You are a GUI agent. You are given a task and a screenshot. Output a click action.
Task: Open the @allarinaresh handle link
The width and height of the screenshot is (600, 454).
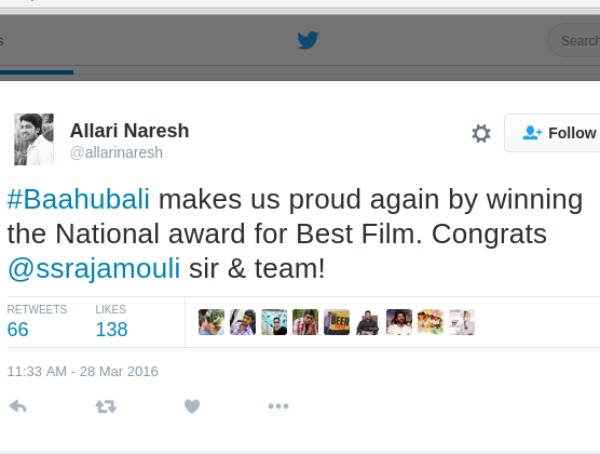click(x=116, y=153)
